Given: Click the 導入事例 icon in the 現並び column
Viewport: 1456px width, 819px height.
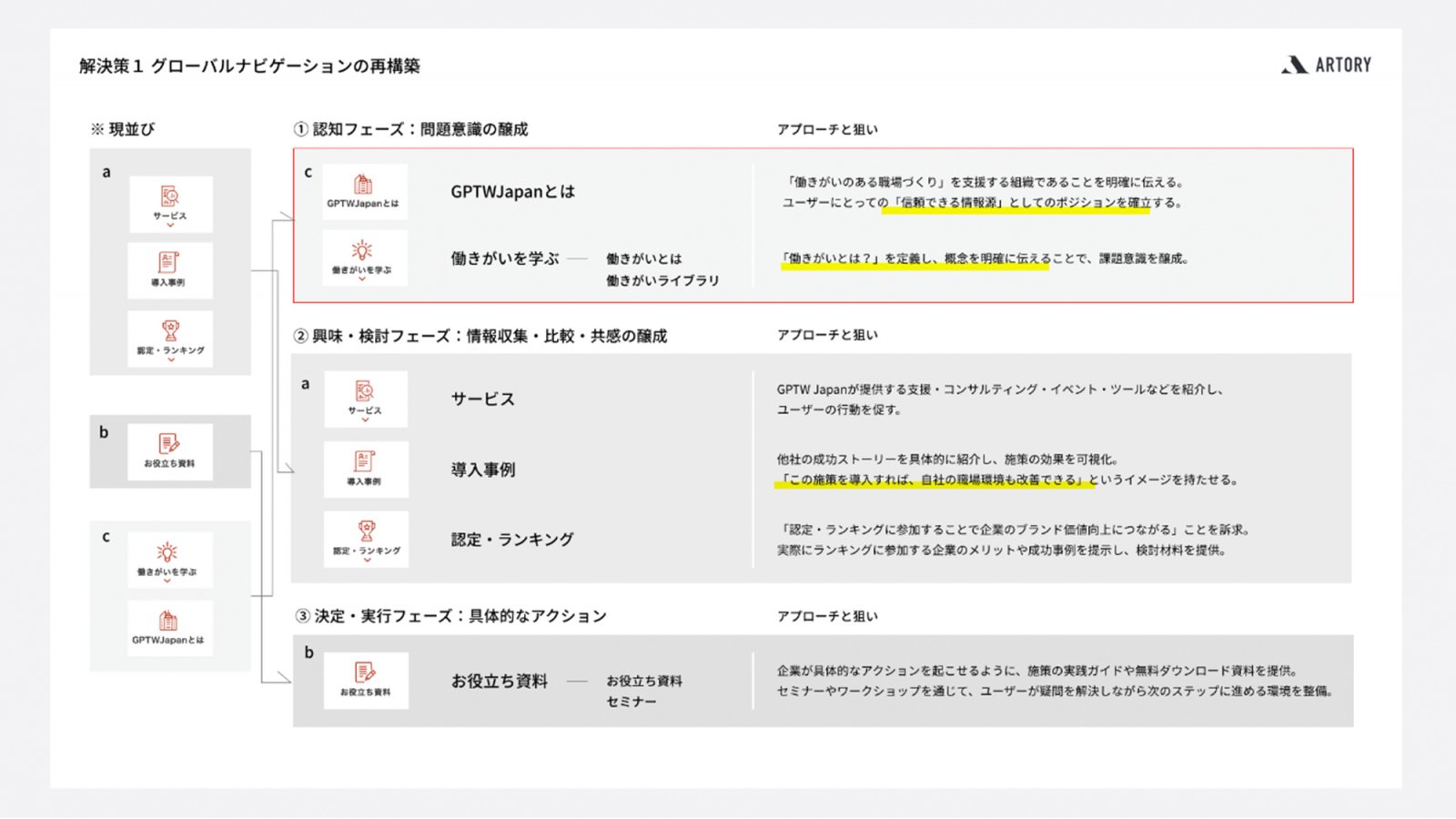Looking at the screenshot, I should [x=170, y=270].
